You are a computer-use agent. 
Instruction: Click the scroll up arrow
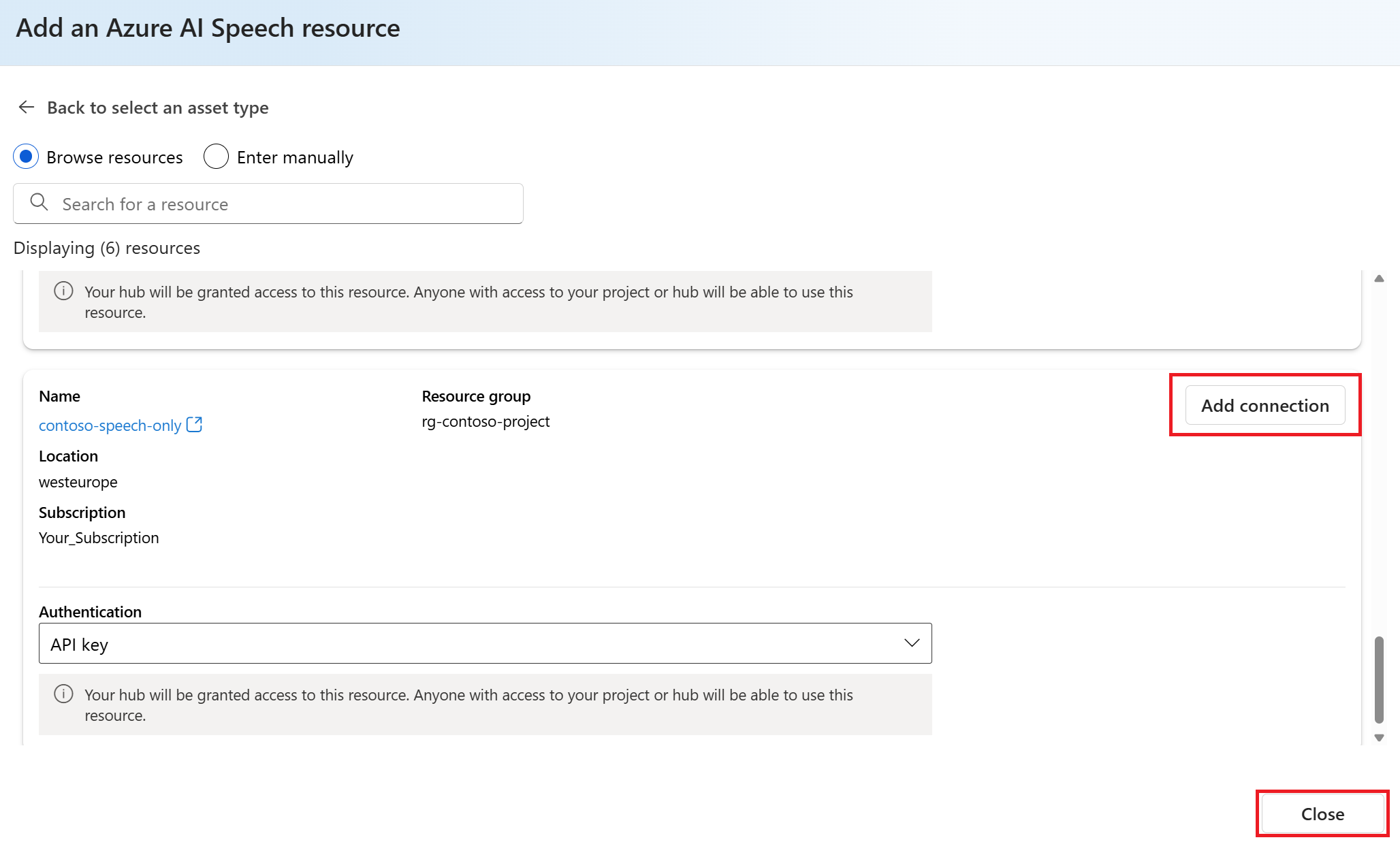coord(1379,278)
